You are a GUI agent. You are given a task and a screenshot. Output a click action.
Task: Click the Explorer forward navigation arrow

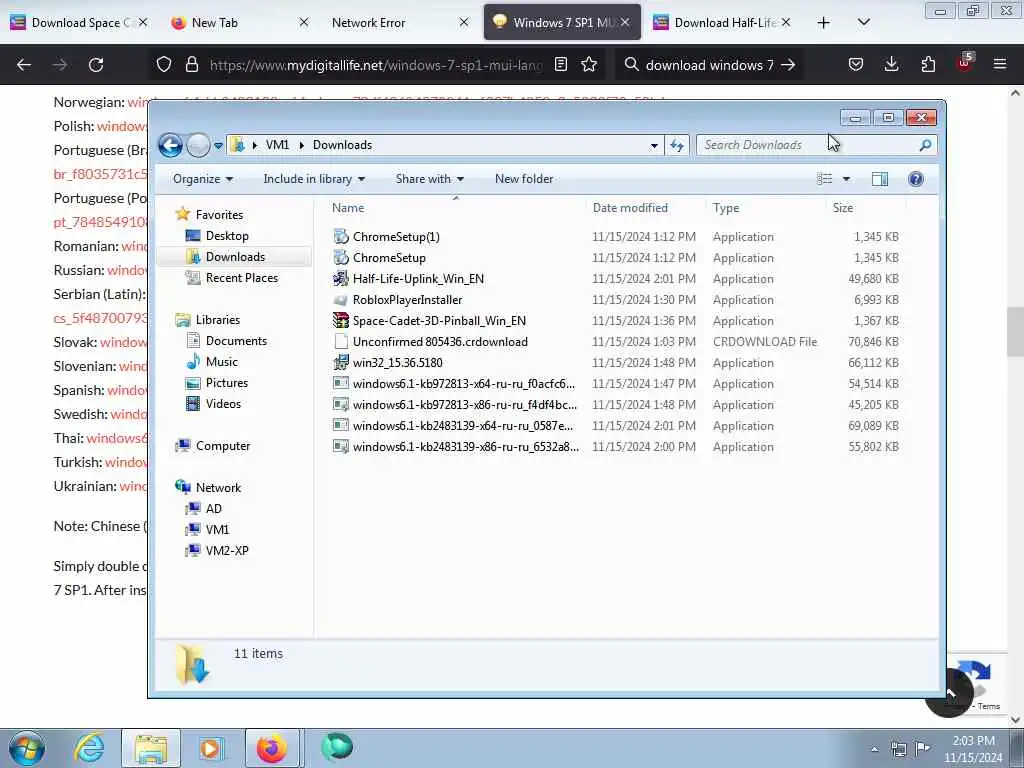point(198,145)
